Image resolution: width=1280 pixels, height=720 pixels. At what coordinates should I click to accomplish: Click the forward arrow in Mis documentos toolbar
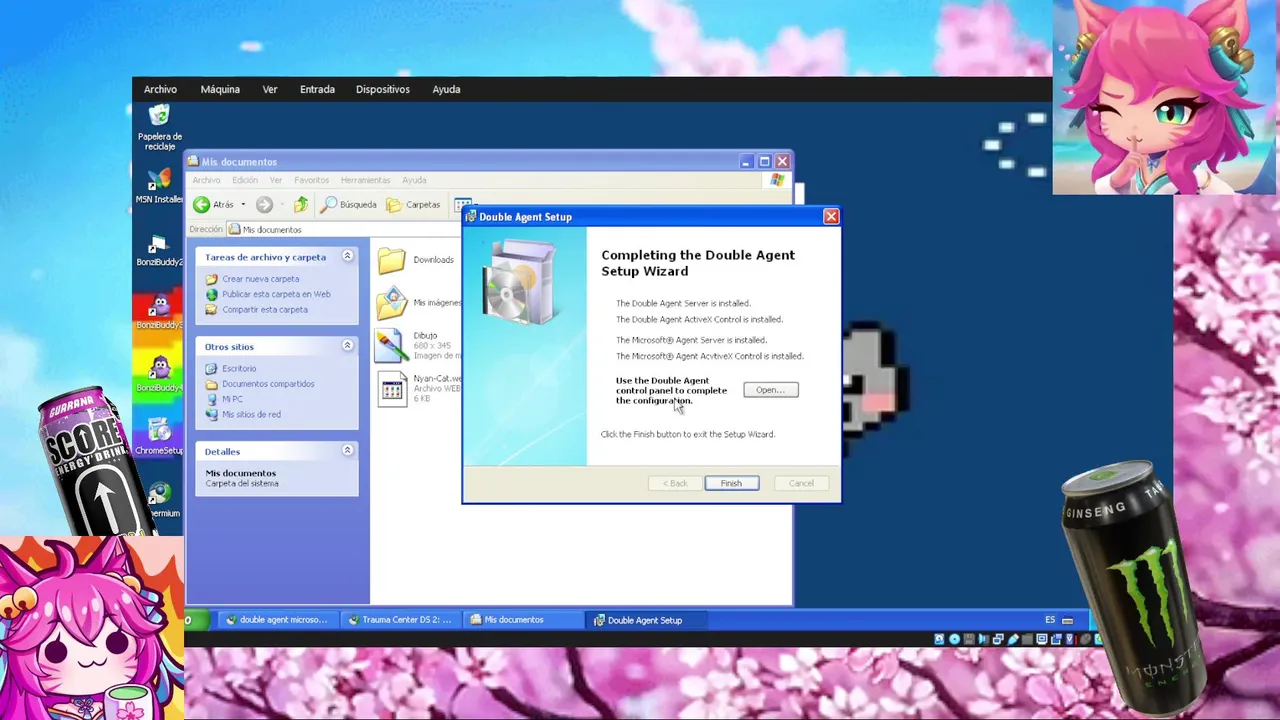264,204
